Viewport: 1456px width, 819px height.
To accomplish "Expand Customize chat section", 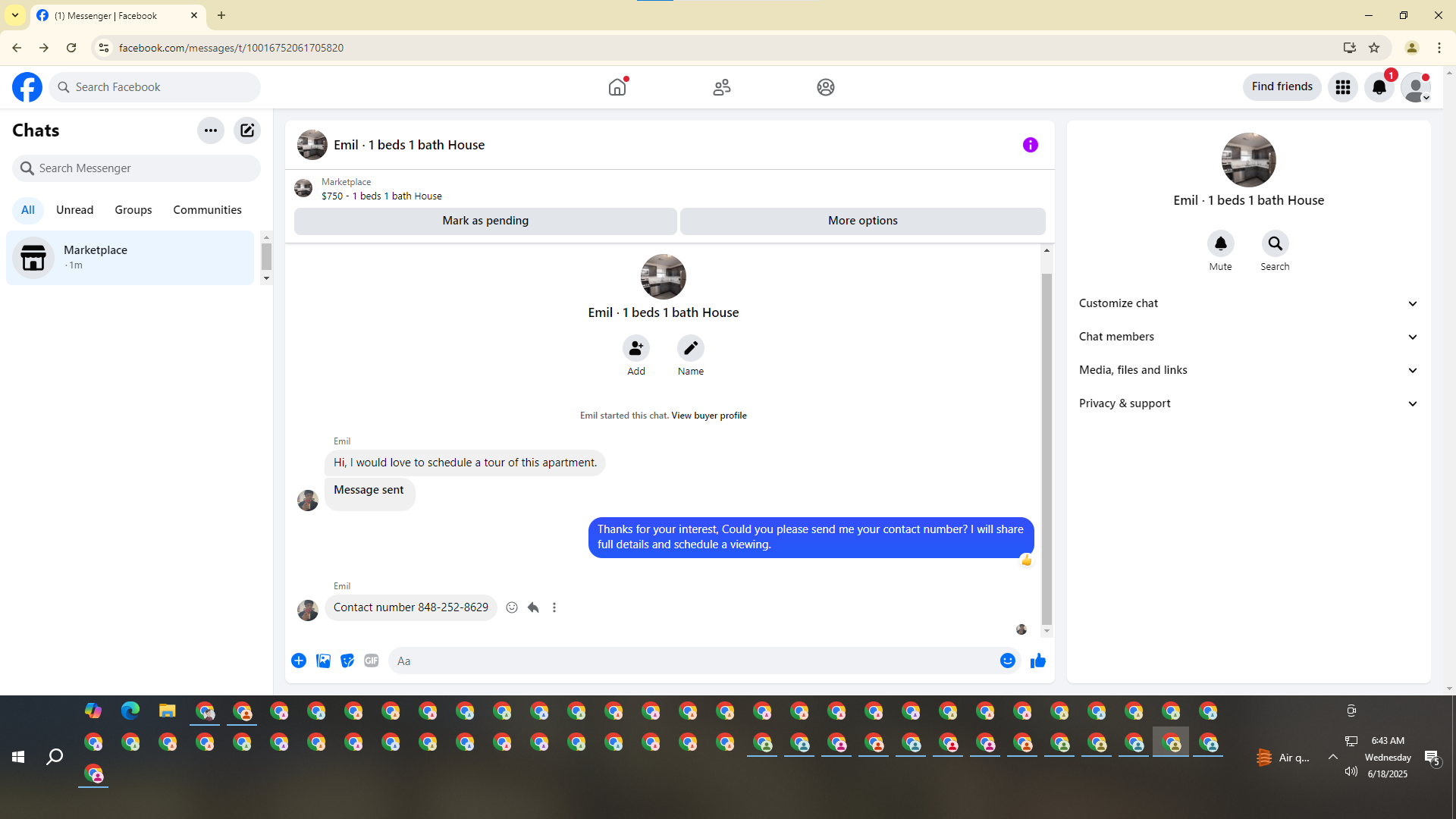I will [1249, 303].
